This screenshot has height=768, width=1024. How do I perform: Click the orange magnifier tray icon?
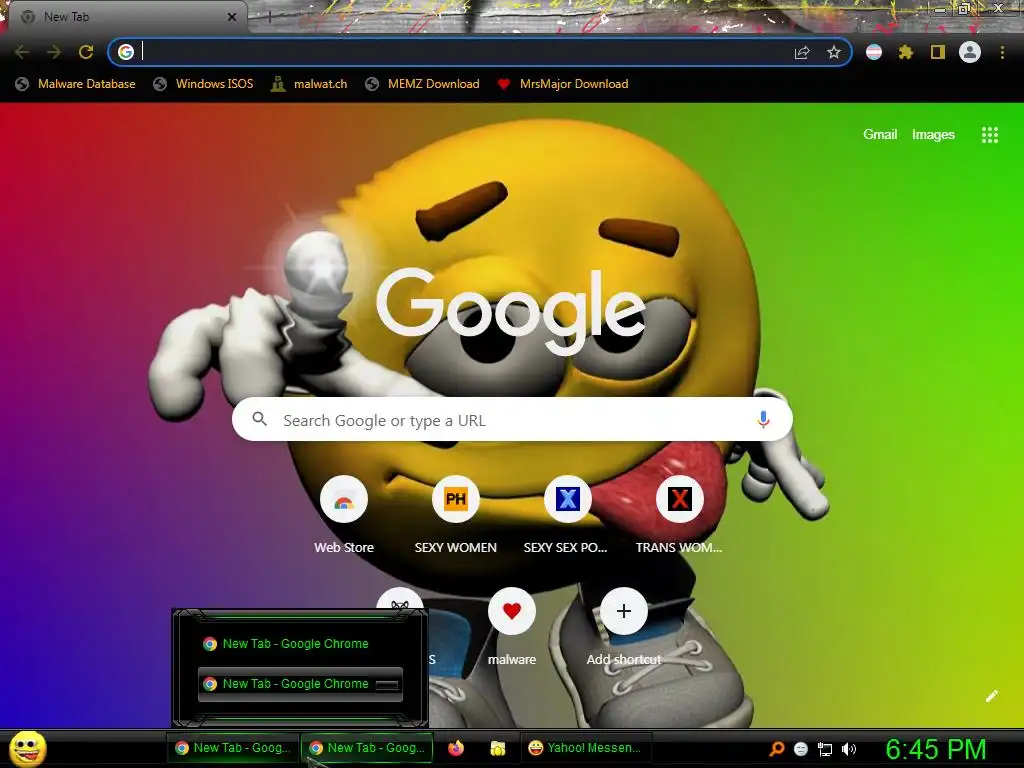point(776,749)
